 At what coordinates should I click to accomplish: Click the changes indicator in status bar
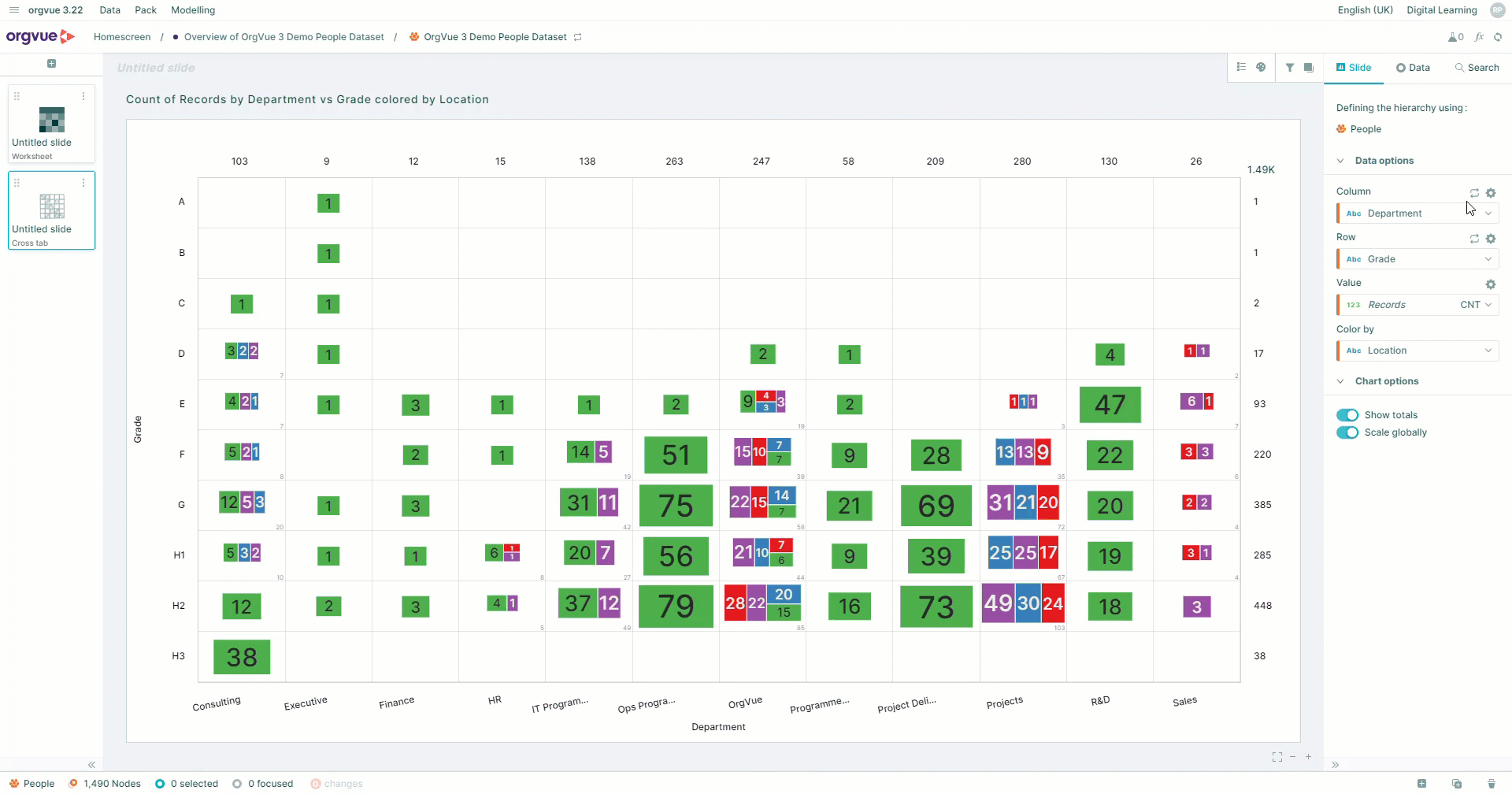click(337, 784)
